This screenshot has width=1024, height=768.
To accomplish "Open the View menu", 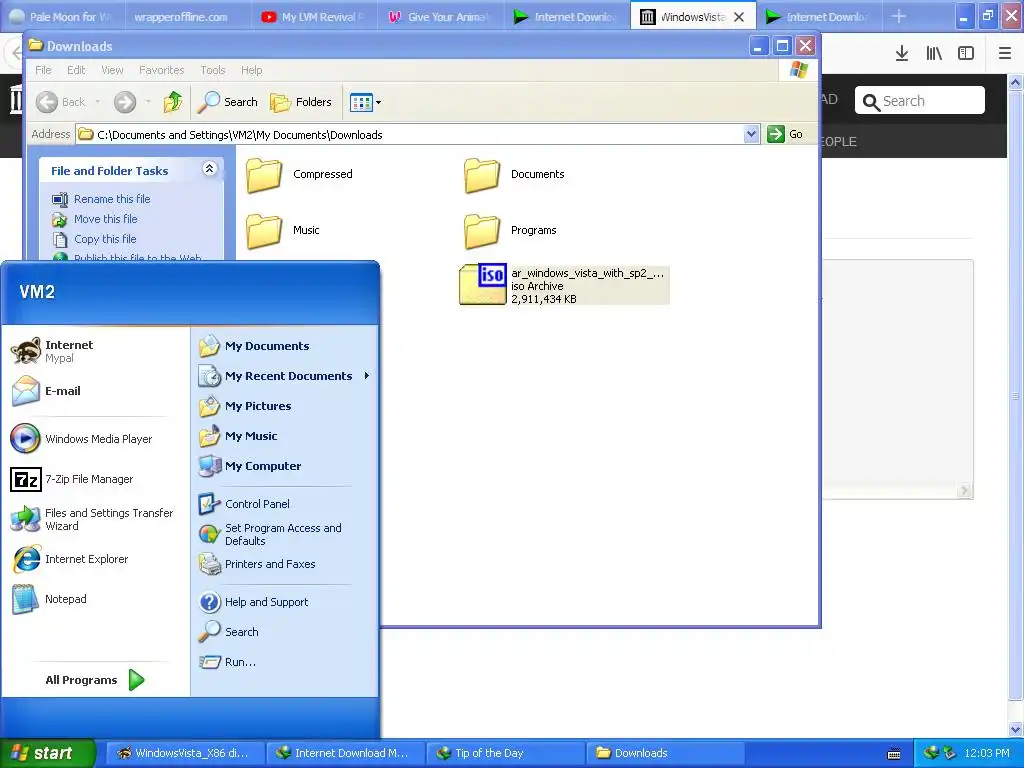I will click(112, 70).
